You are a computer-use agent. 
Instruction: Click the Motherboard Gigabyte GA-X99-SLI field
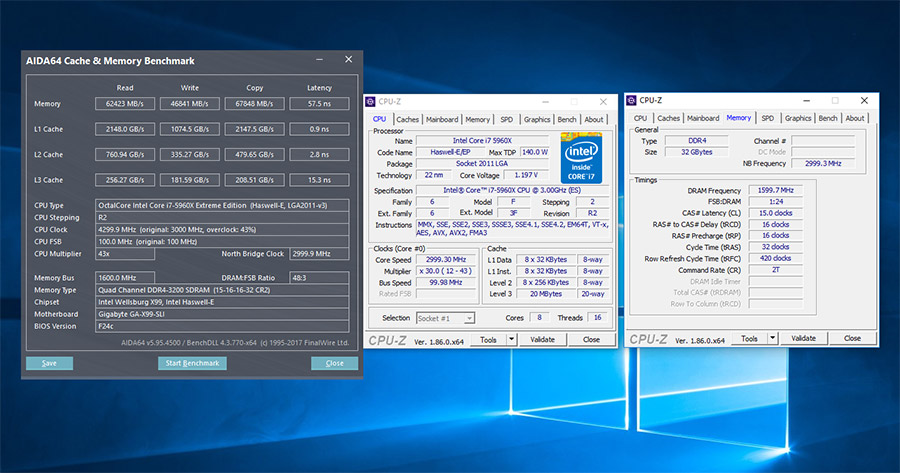[x=222, y=314]
